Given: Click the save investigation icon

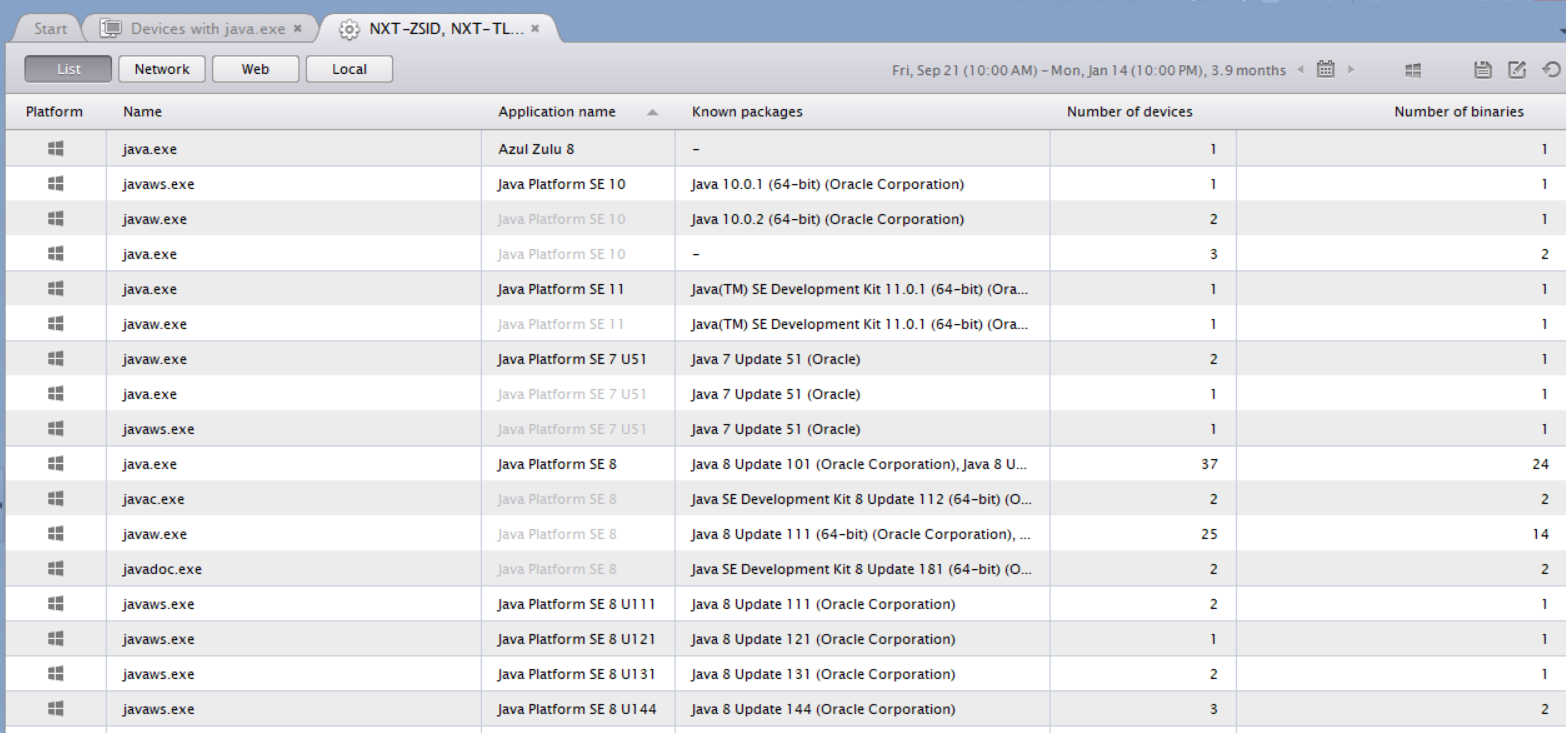Looking at the screenshot, I should (x=1484, y=70).
